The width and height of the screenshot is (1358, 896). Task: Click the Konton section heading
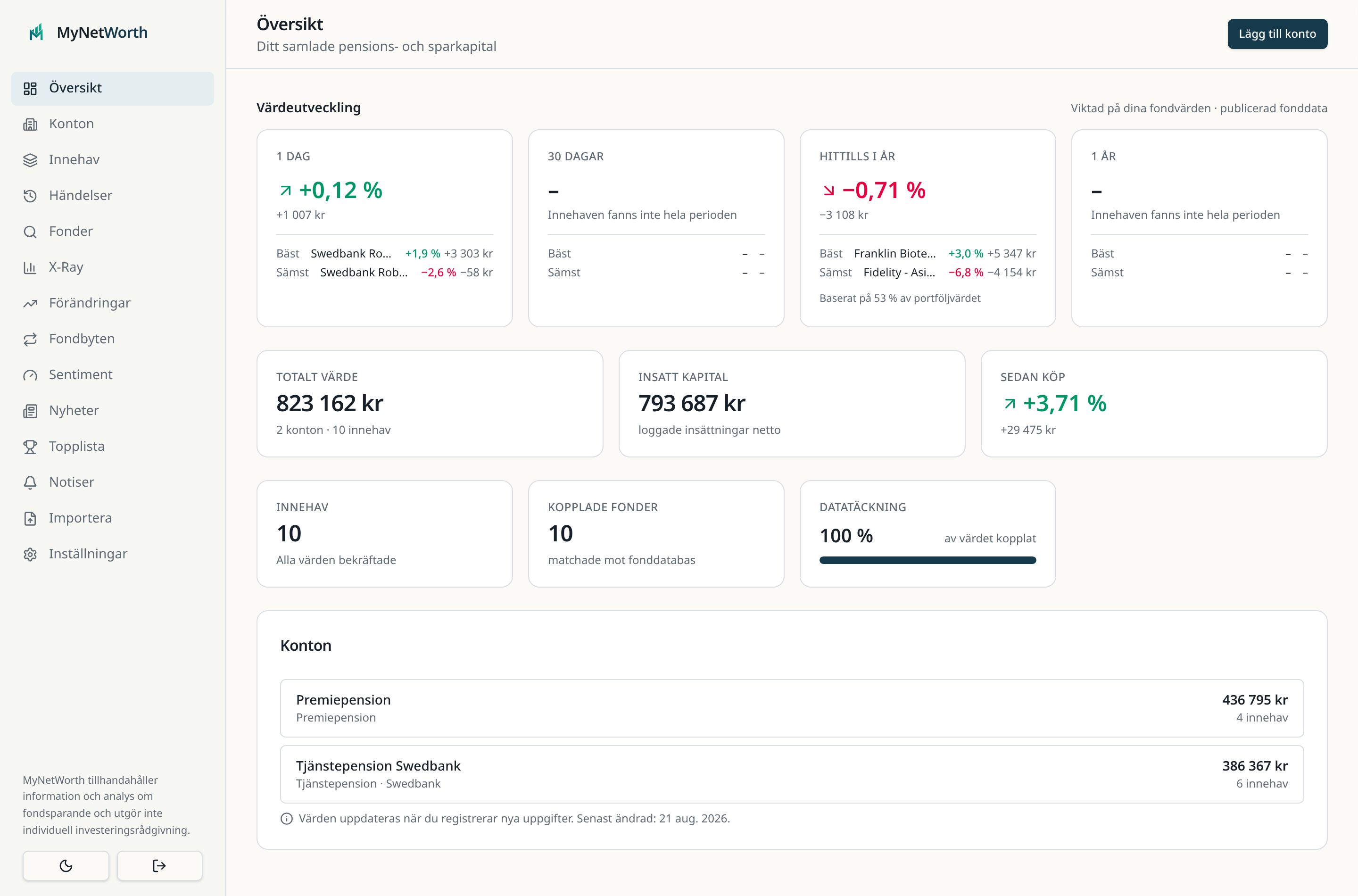[306, 646]
